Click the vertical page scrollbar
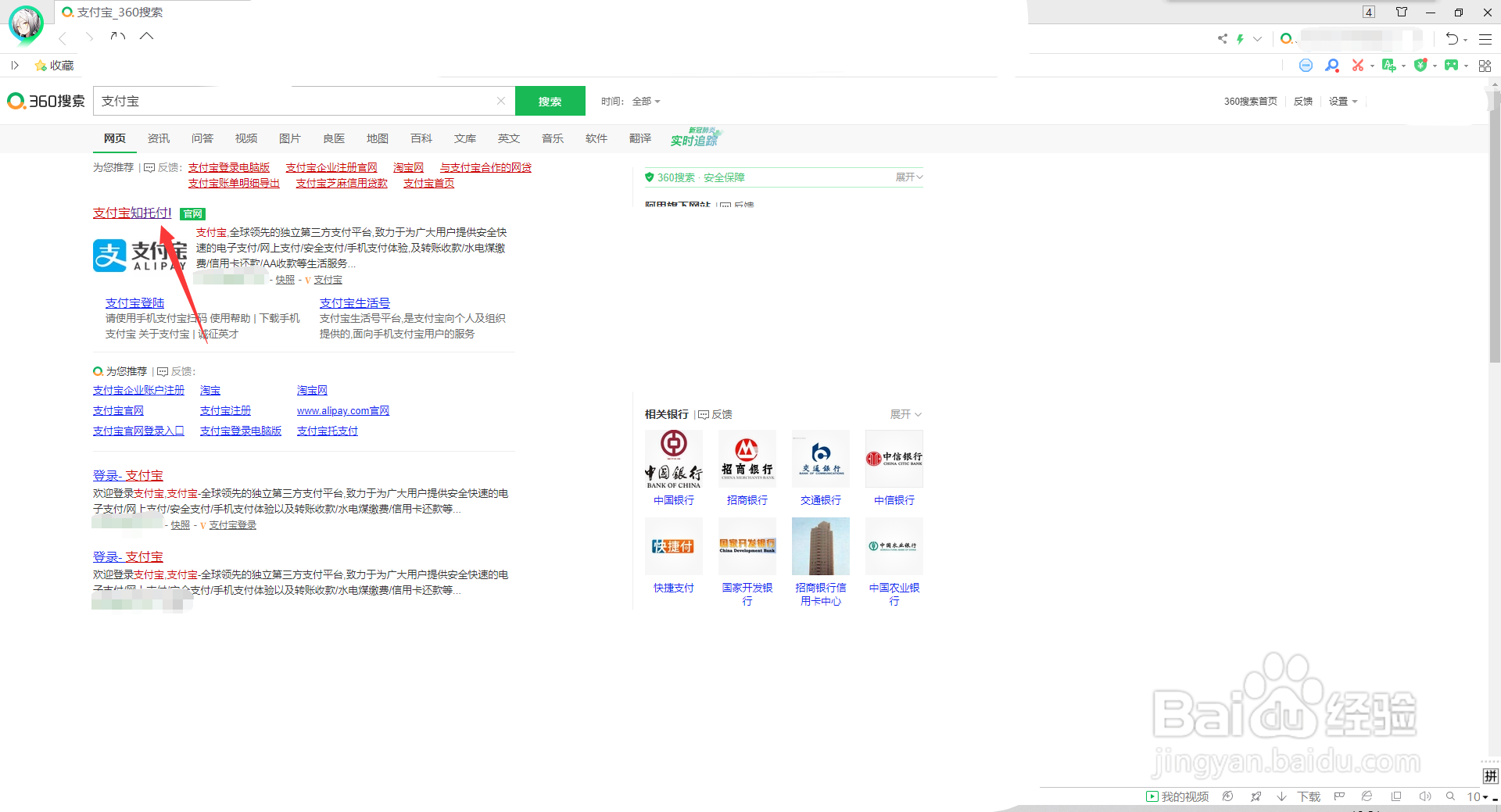Viewport: 1501px width, 812px height. click(1494, 225)
